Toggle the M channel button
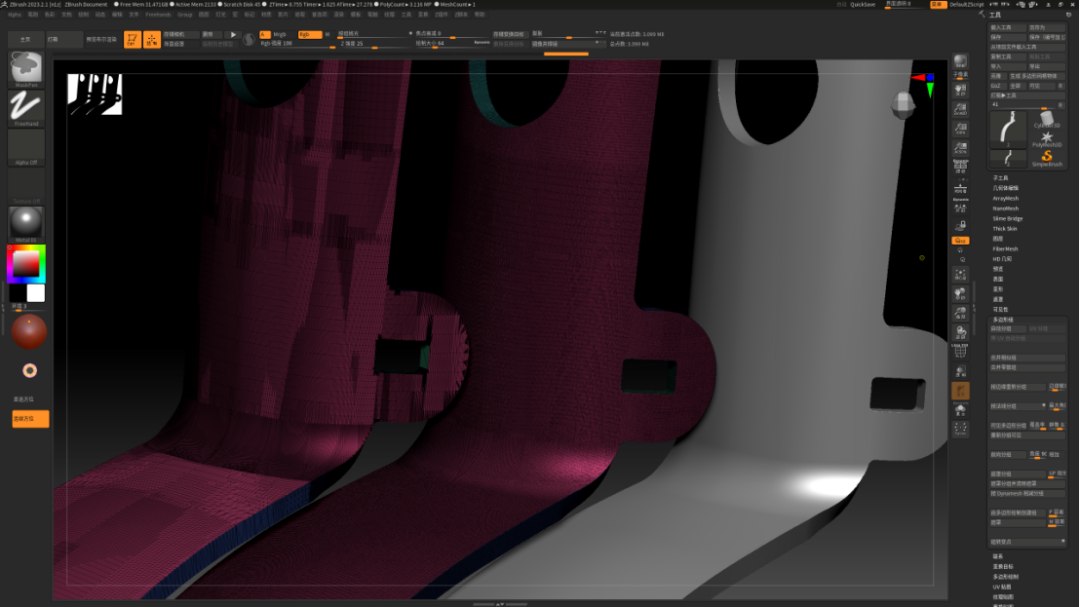The height and width of the screenshot is (607, 1080). pyautogui.click(x=327, y=34)
